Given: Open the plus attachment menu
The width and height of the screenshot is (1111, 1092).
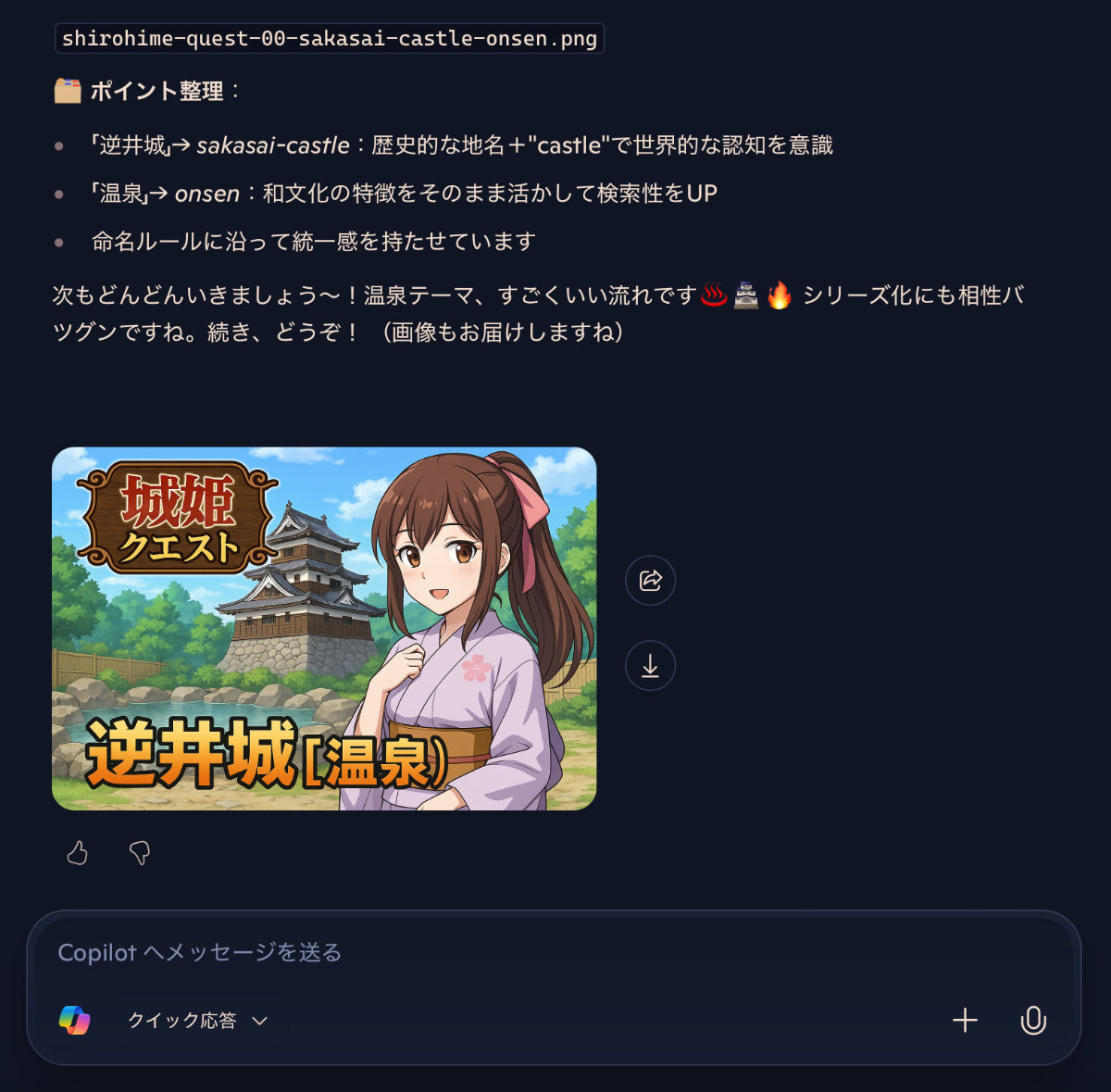Looking at the screenshot, I should [x=965, y=1020].
